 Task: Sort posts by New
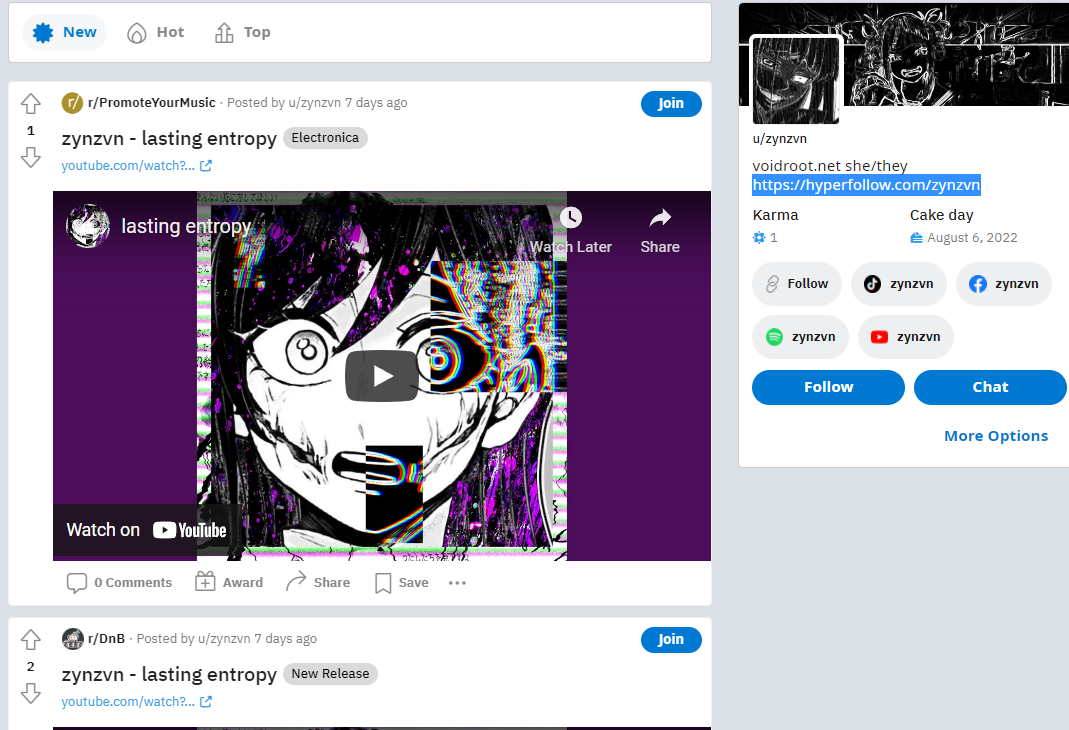(x=65, y=32)
